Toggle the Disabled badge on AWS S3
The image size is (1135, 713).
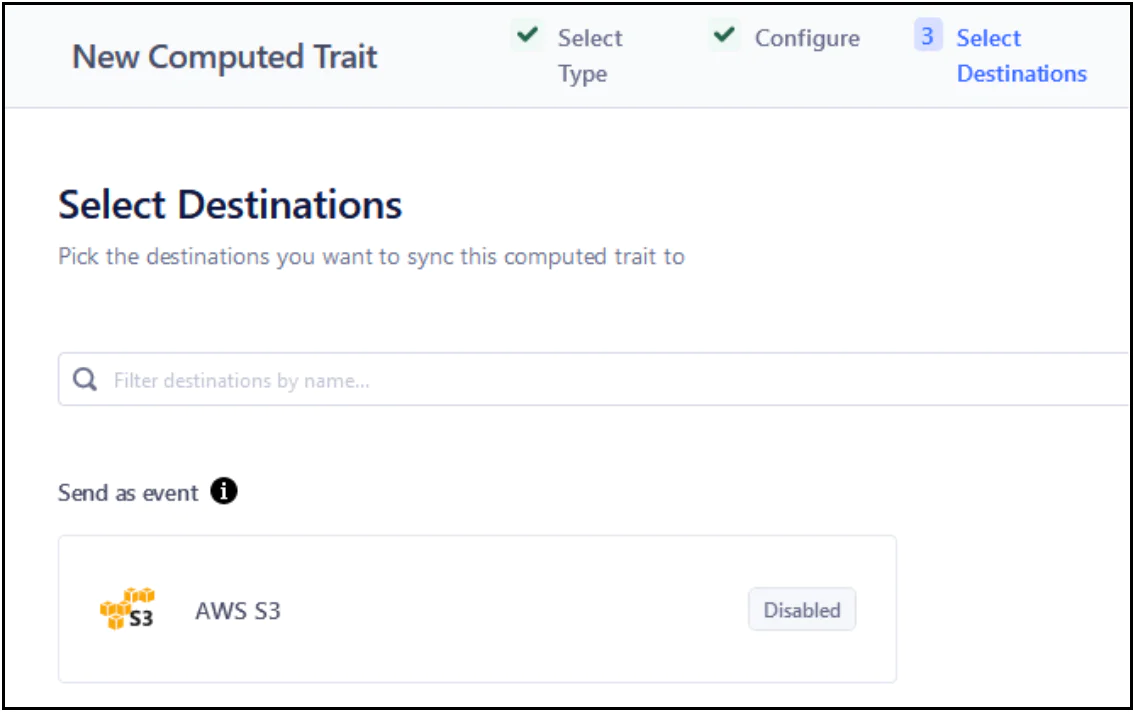(x=801, y=609)
